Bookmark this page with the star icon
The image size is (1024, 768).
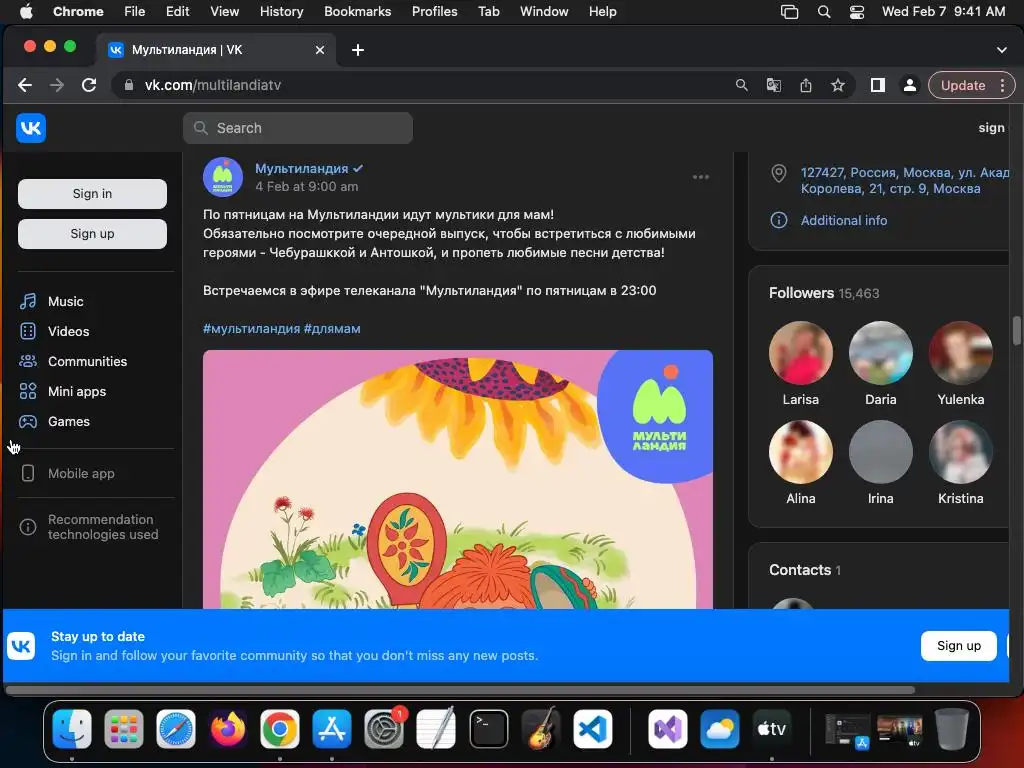tap(838, 85)
